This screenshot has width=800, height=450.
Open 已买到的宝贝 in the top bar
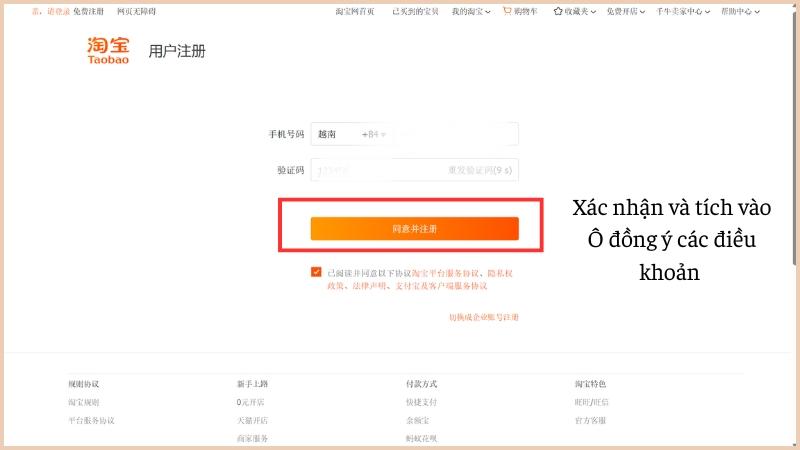coord(415,11)
